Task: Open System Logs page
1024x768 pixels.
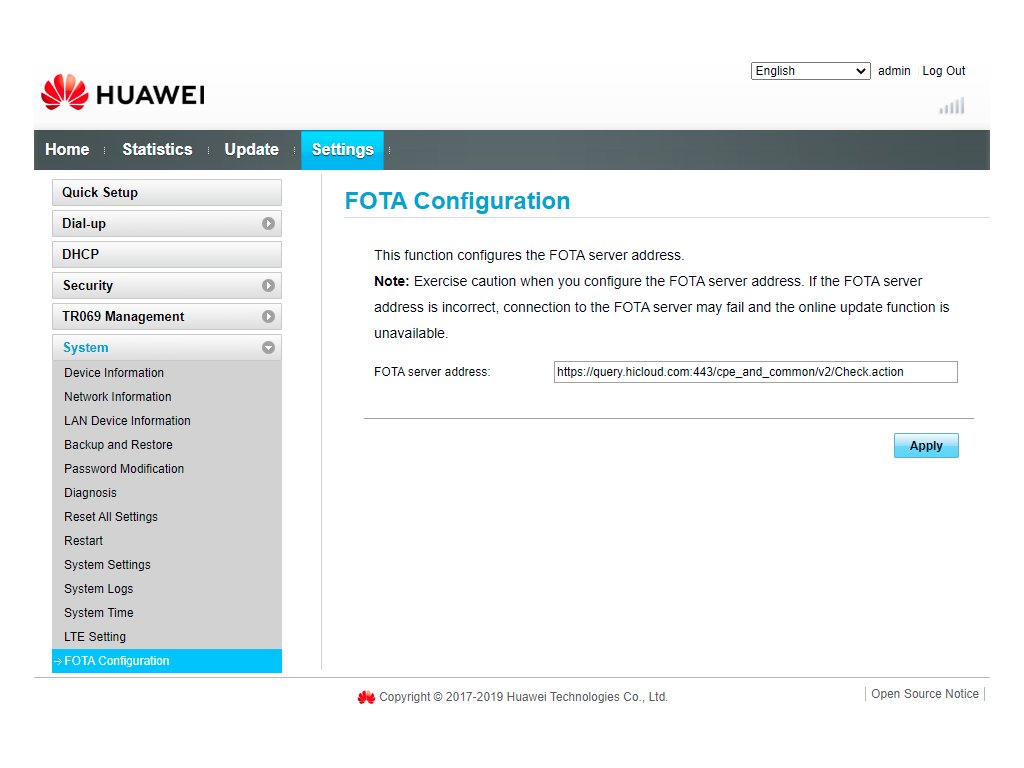Action: [x=99, y=588]
